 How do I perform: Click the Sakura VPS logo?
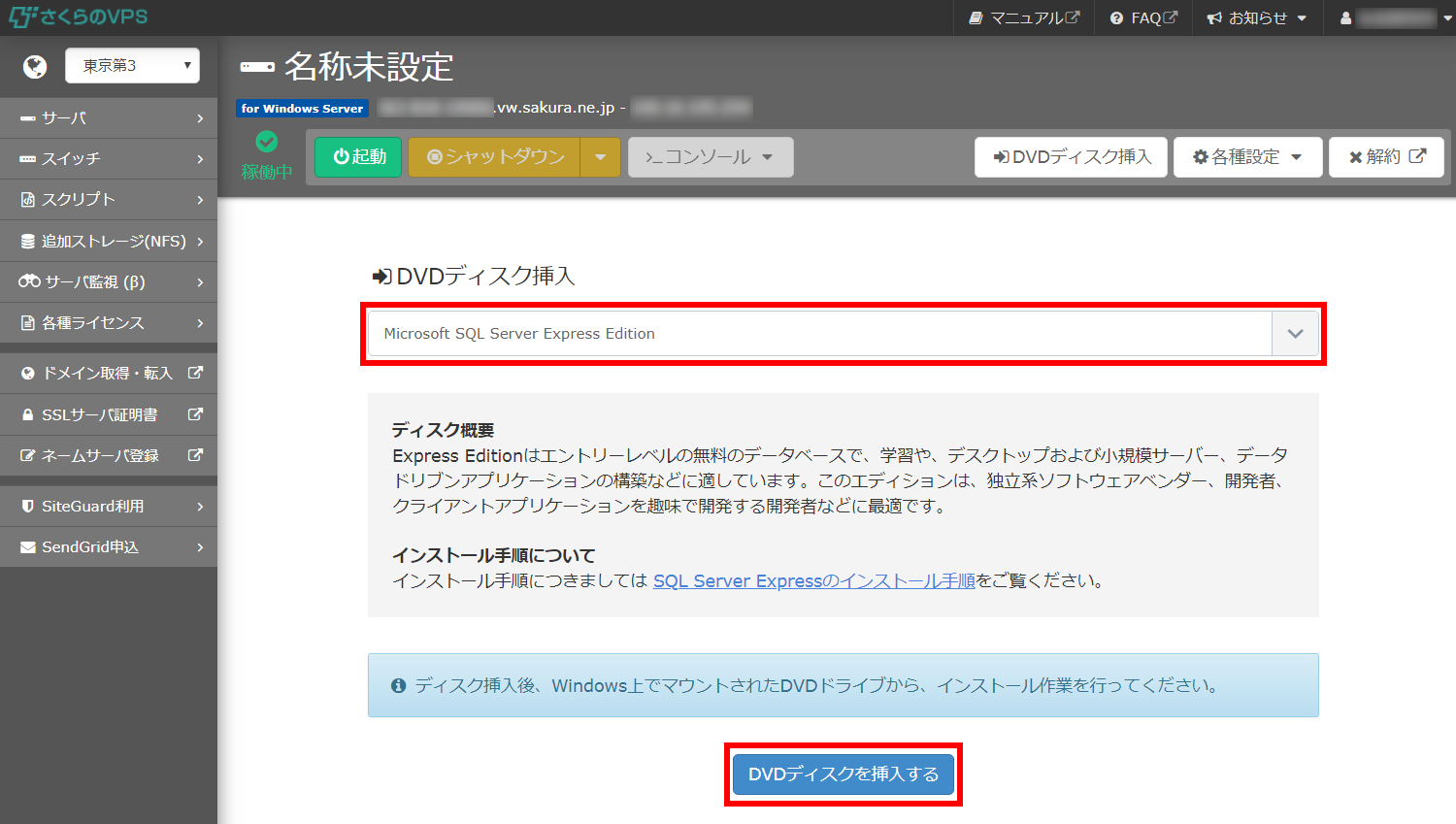tap(79, 16)
